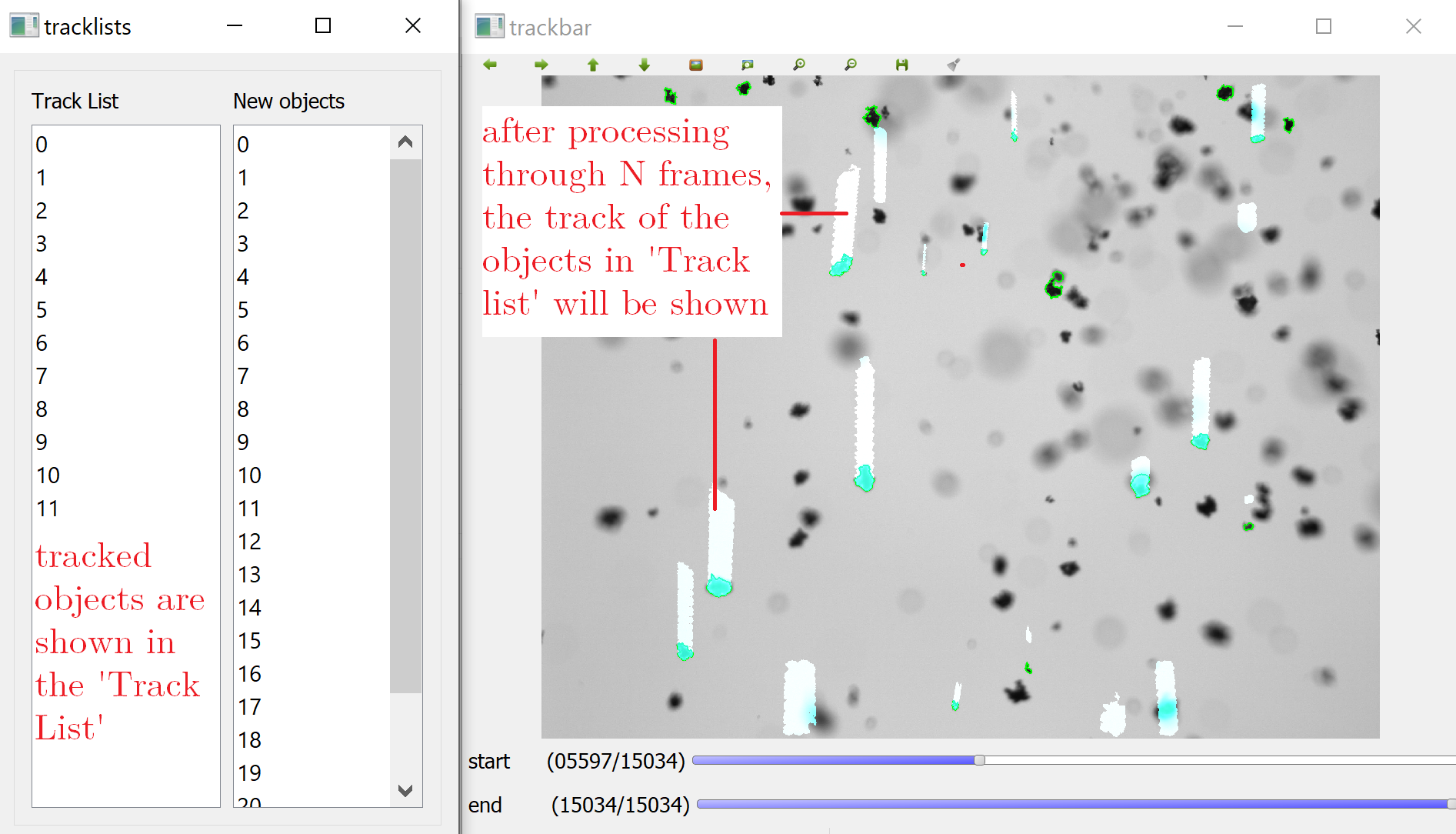Select track 6 in Track List
Screen dimensions: 1456x834
coord(126,342)
